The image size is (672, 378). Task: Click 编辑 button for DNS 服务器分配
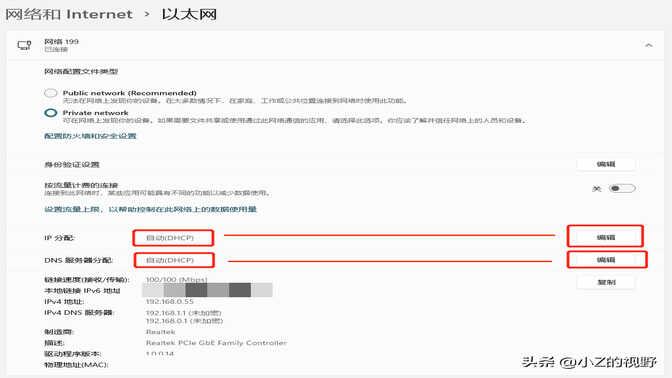[606, 260]
